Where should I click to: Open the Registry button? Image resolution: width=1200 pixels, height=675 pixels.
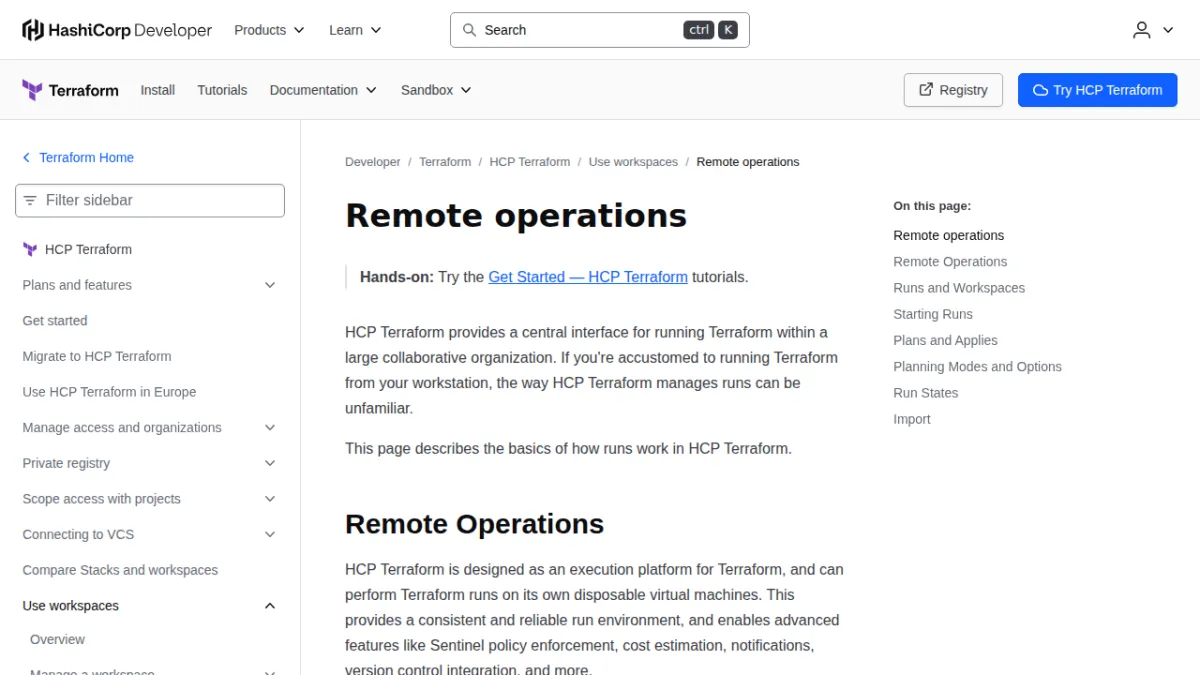click(x=953, y=90)
